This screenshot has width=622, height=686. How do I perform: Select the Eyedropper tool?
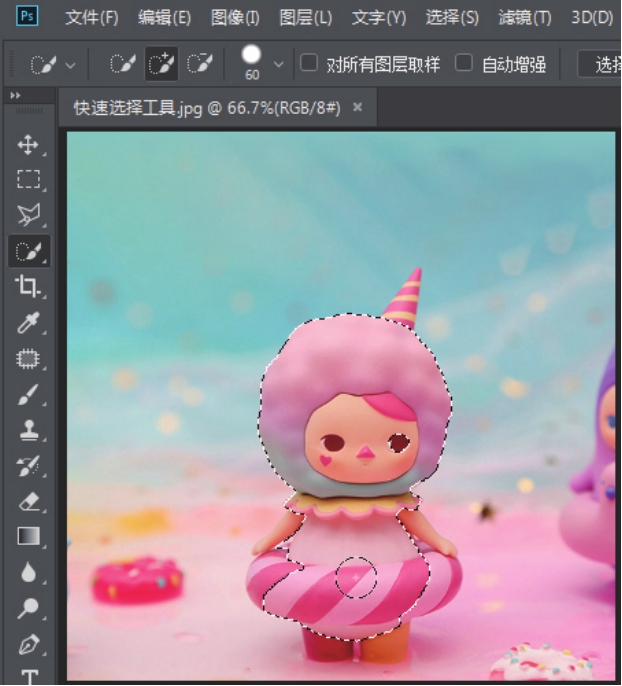(28, 323)
